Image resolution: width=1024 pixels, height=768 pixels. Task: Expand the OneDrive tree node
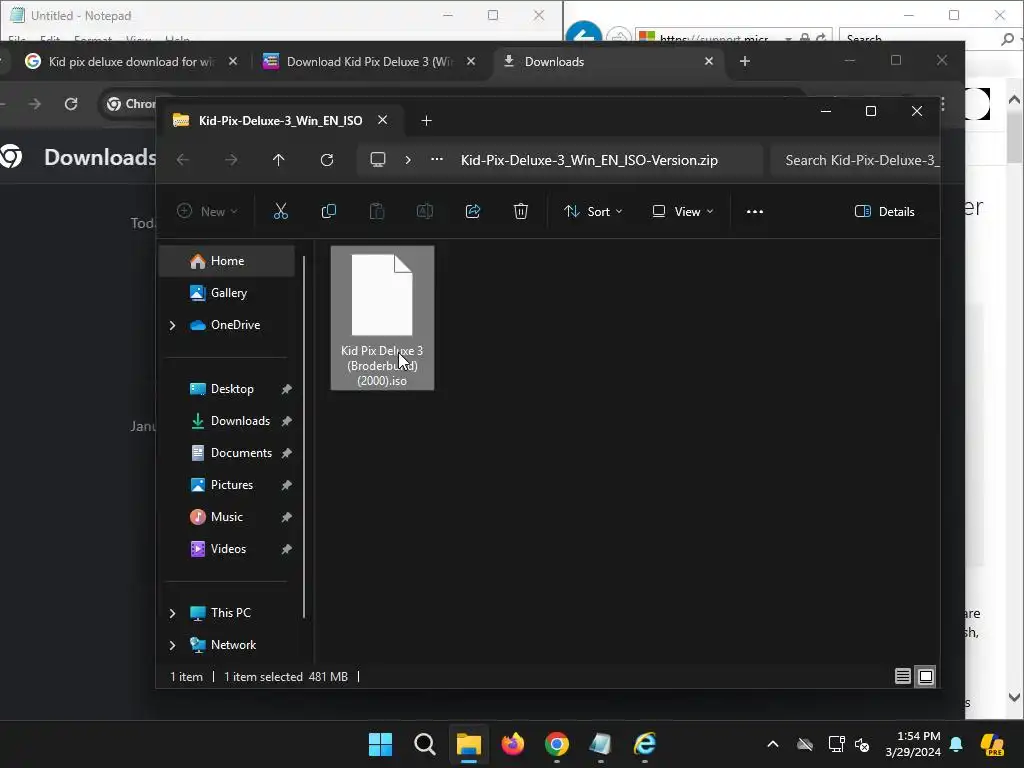click(x=172, y=325)
